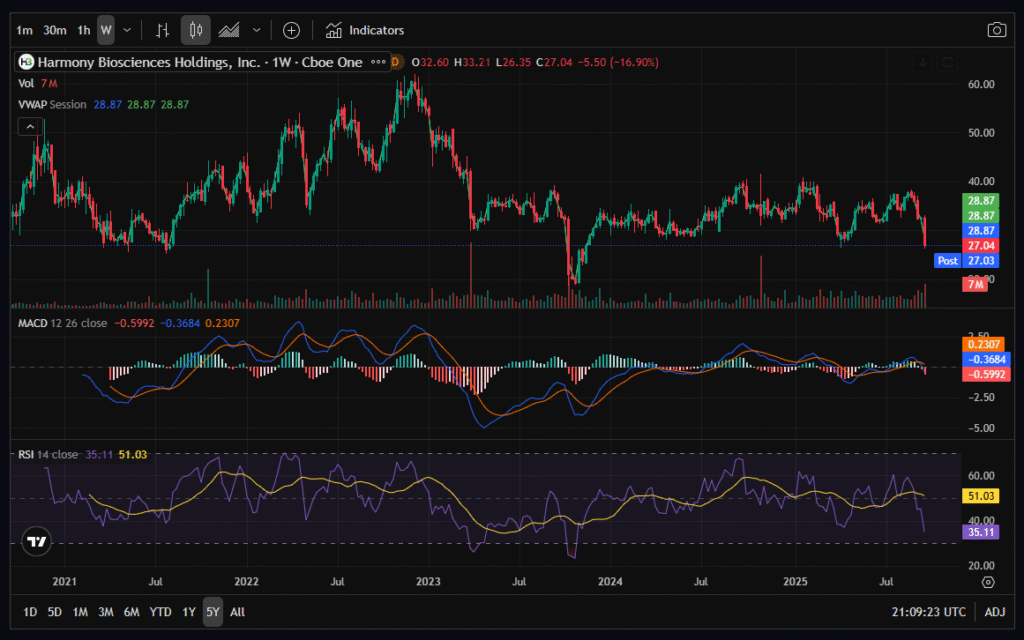This screenshot has width=1024, height=640.
Task: Collapse the indicator legend with the arrow
Action: coord(30,126)
